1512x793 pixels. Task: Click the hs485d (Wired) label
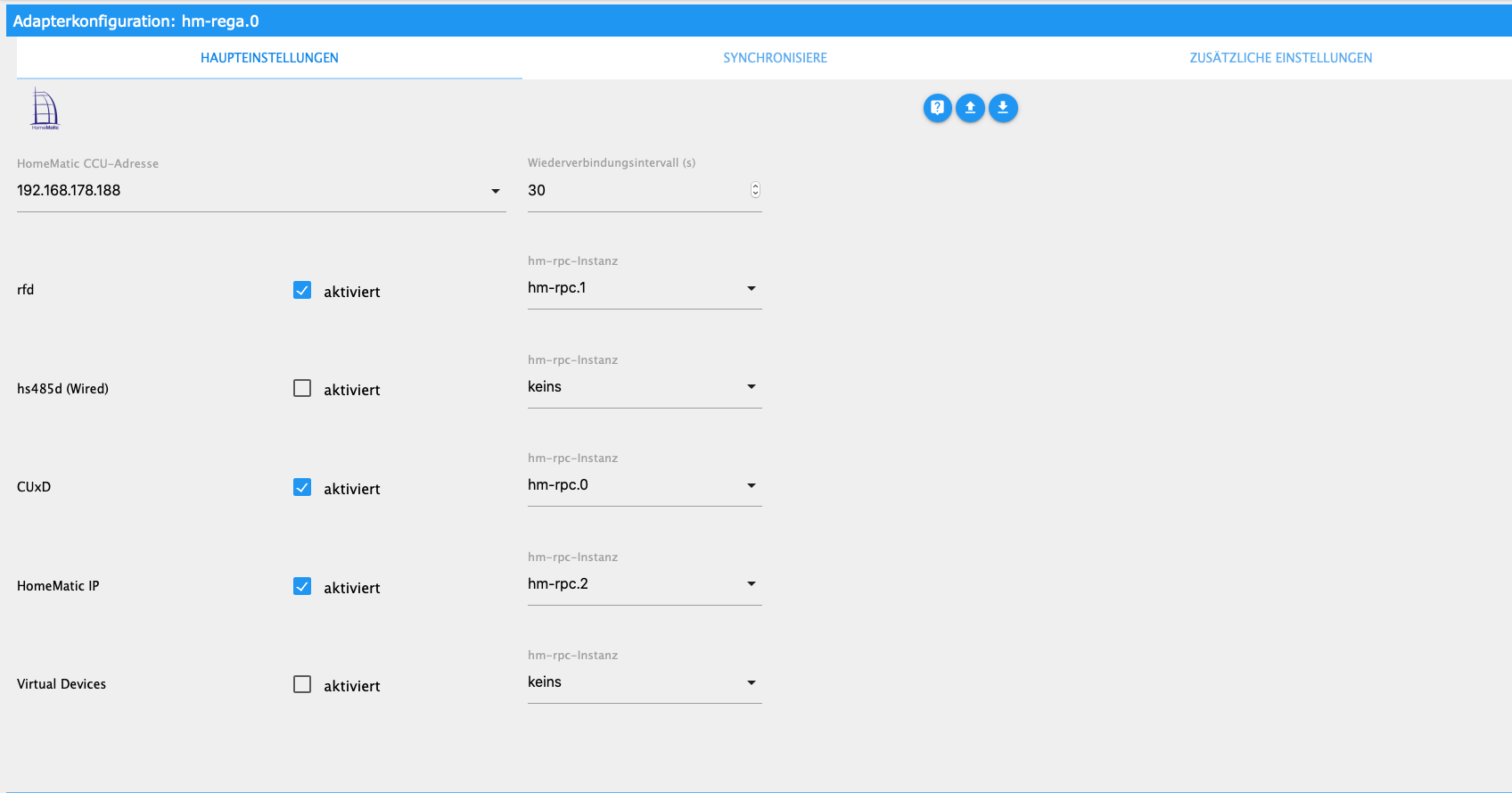62,389
